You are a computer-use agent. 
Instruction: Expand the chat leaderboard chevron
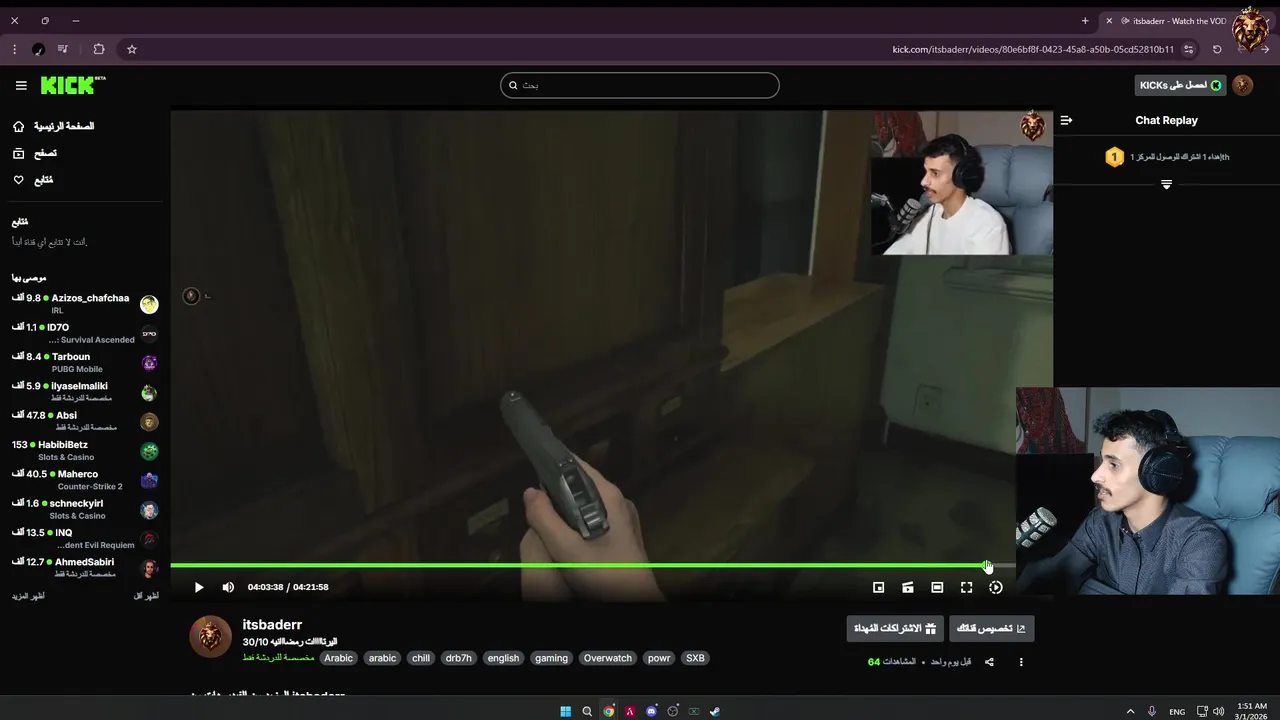click(x=1166, y=184)
